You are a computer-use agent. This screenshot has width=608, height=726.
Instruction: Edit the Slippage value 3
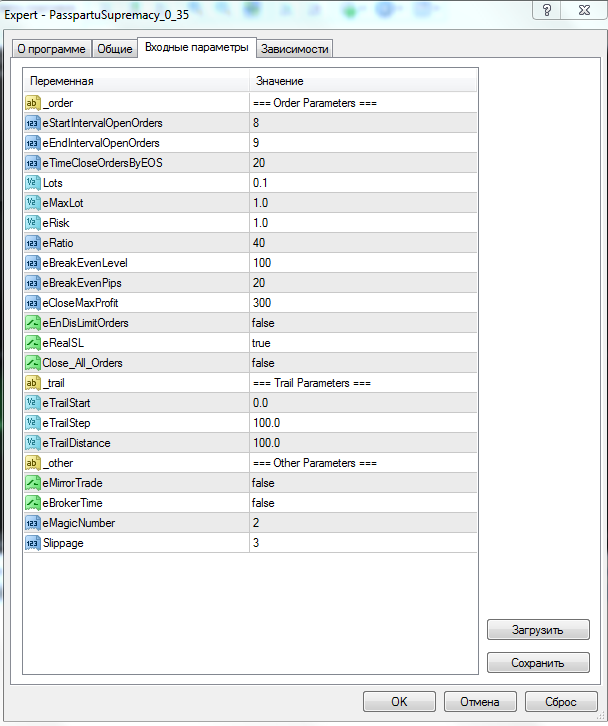[364, 543]
